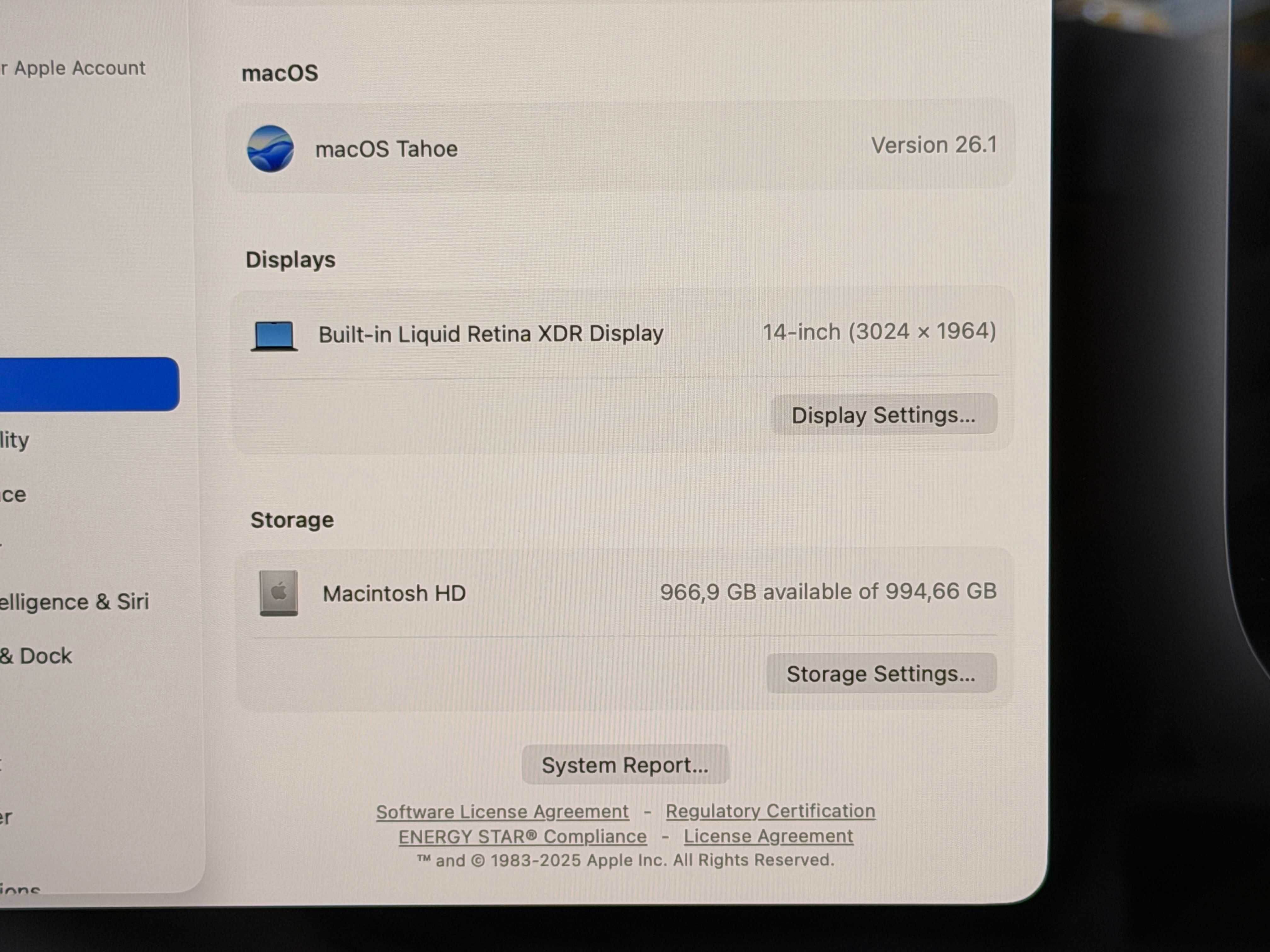The height and width of the screenshot is (952, 1270).
Task: Click '966,9 GB available of 994,66 GB'
Action: pyautogui.click(x=828, y=591)
